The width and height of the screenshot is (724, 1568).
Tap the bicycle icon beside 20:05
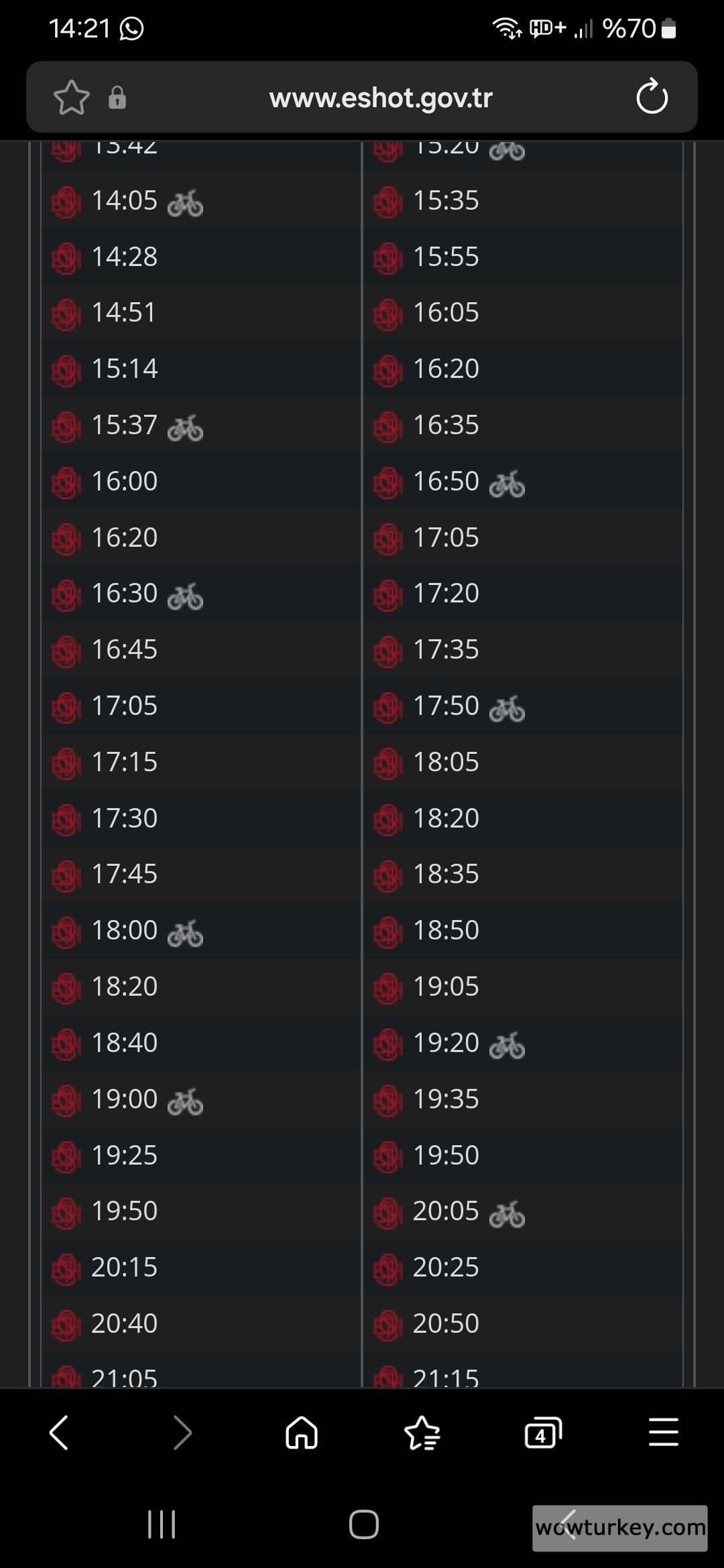(x=507, y=1214)
